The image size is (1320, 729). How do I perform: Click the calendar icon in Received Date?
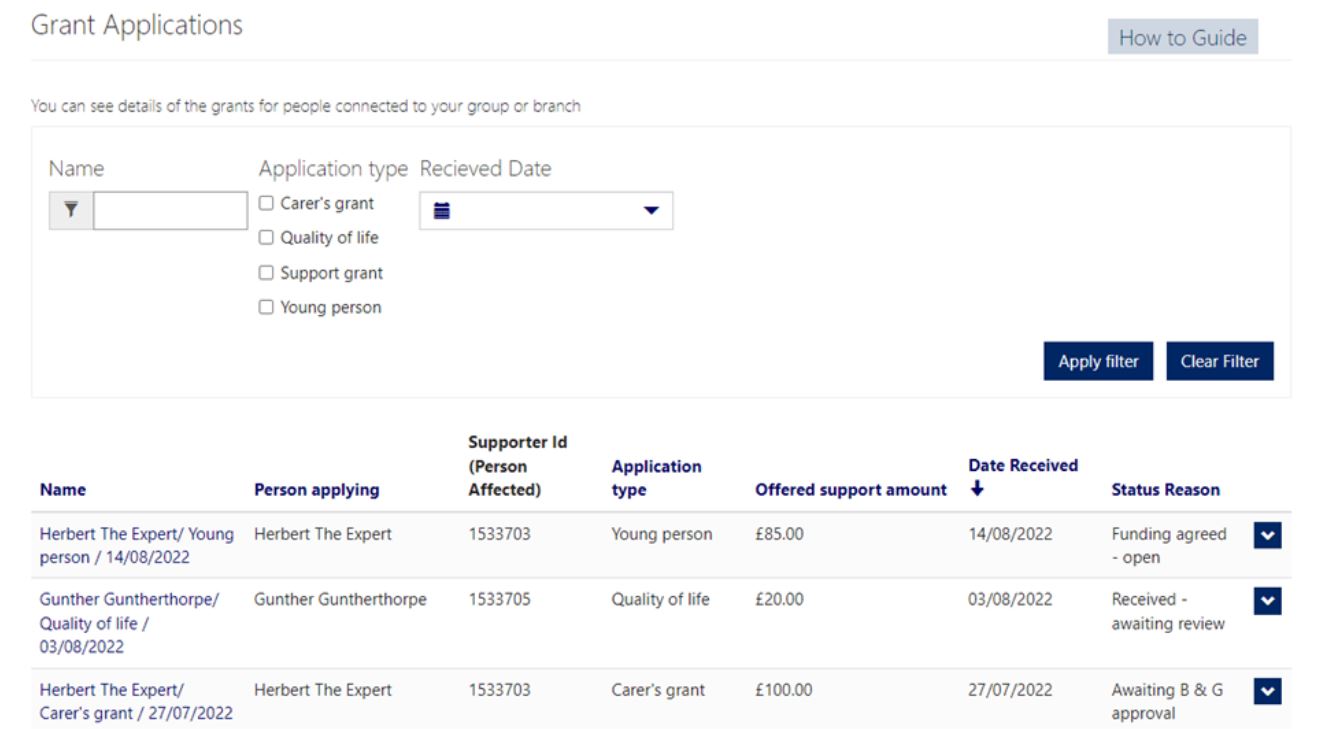(442, 211)
